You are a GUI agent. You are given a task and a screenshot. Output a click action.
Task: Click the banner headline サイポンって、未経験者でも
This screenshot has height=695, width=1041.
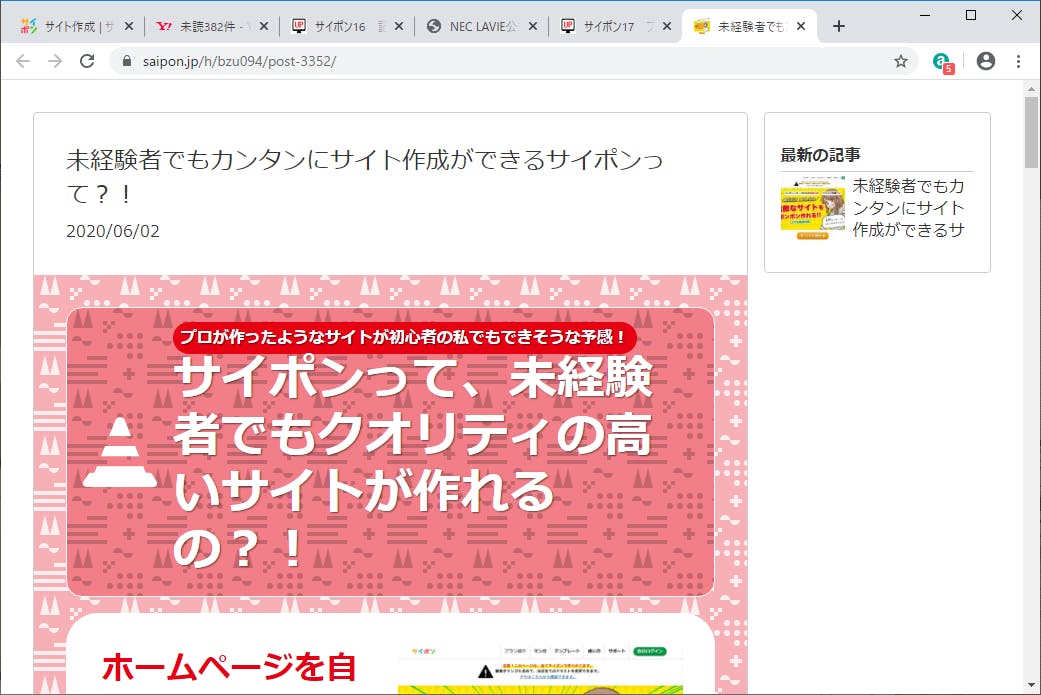[x=414, y=463]
